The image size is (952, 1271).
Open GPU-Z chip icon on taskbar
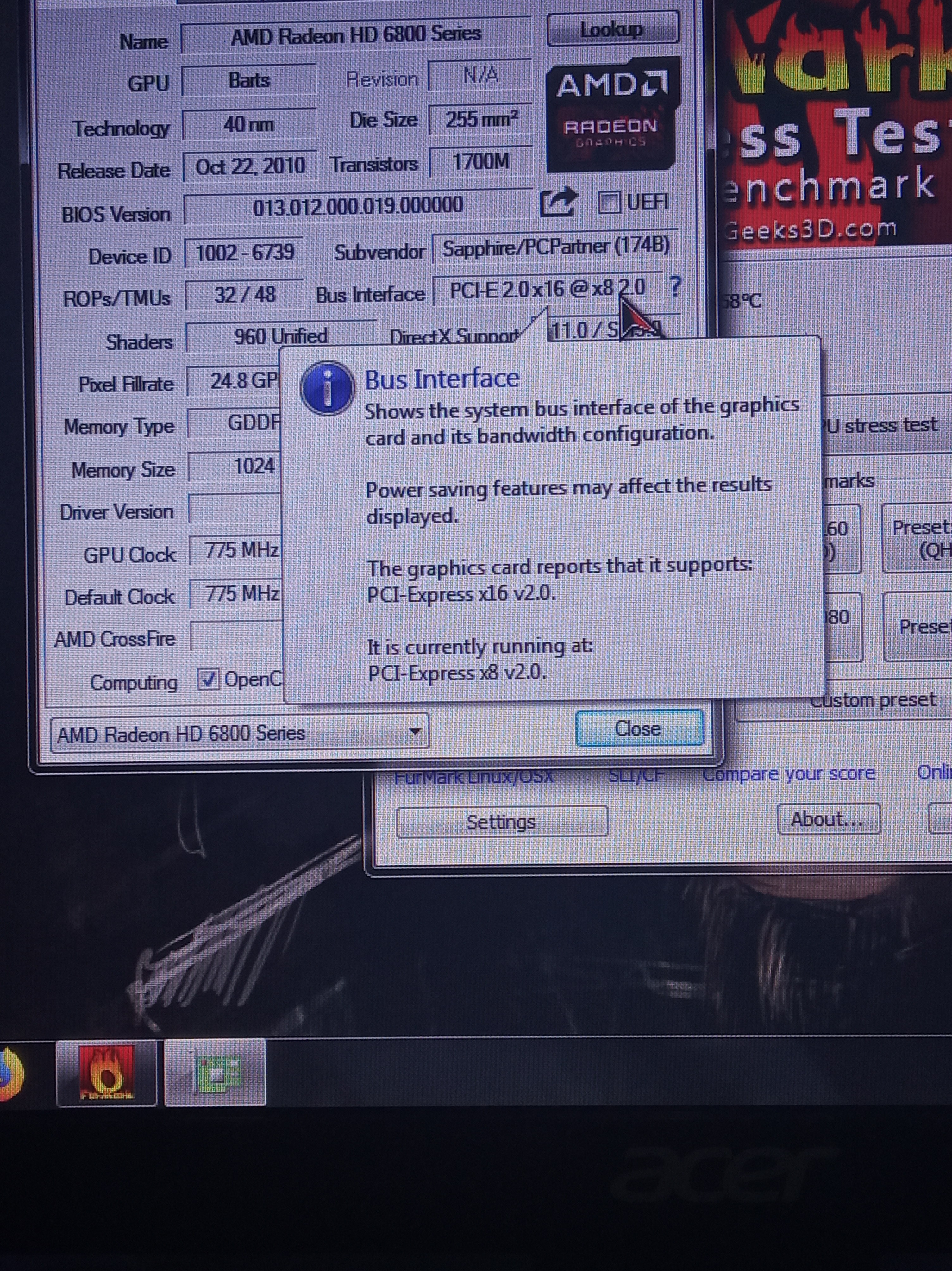pos(216,1072)
